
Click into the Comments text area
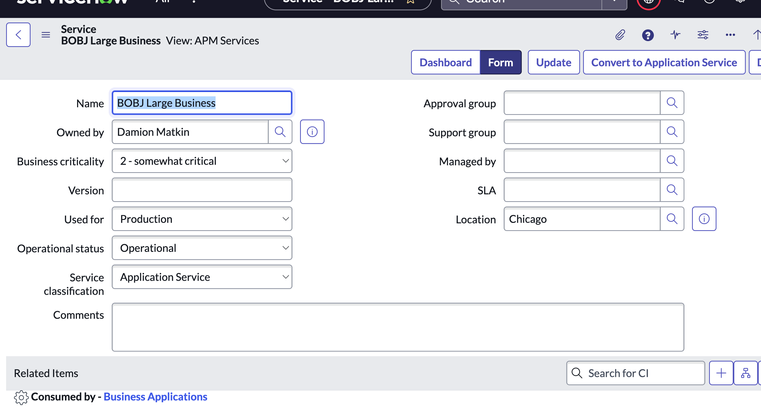click(398, 327)
